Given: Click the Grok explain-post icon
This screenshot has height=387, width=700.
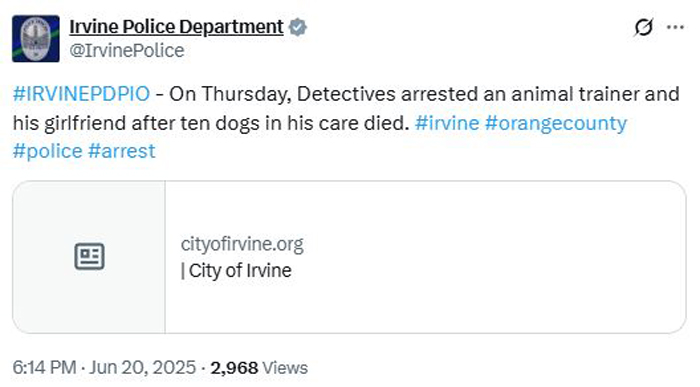Looking at the screenshot, I should 643,27.
